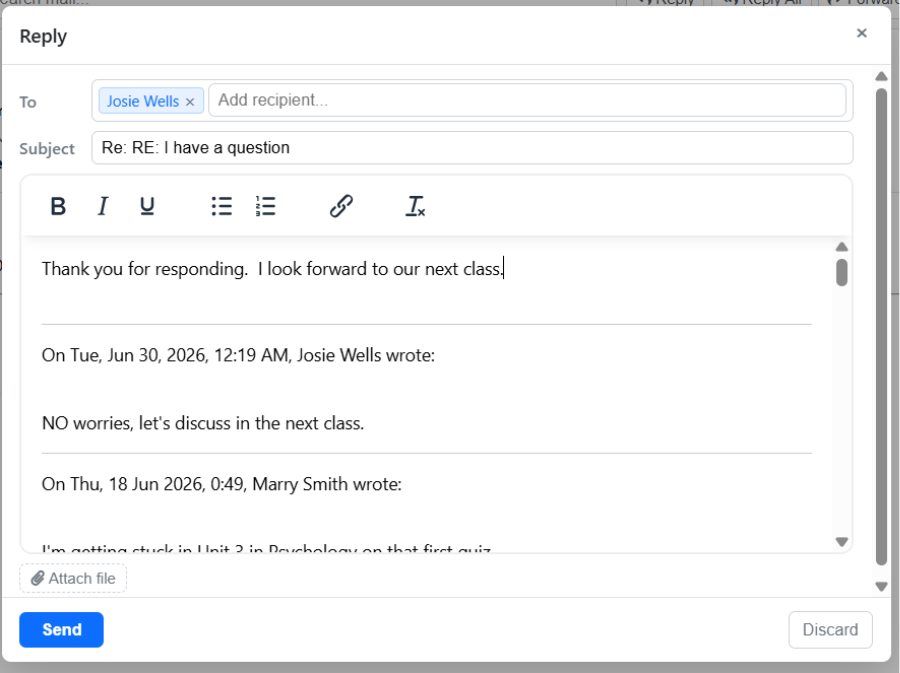Click into the Subject field
This screenshot has width=900, height=673.
point(472,148)
